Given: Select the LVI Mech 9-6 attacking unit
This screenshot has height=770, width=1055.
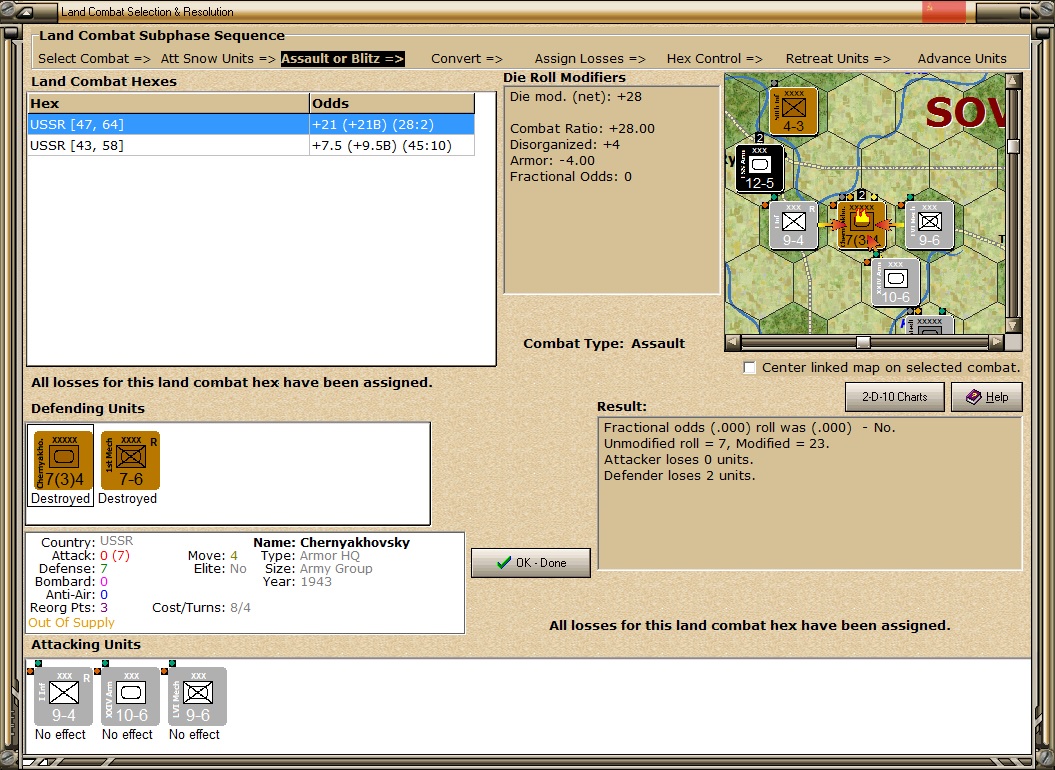Looking at the screenshot, I should coord(197,697).
